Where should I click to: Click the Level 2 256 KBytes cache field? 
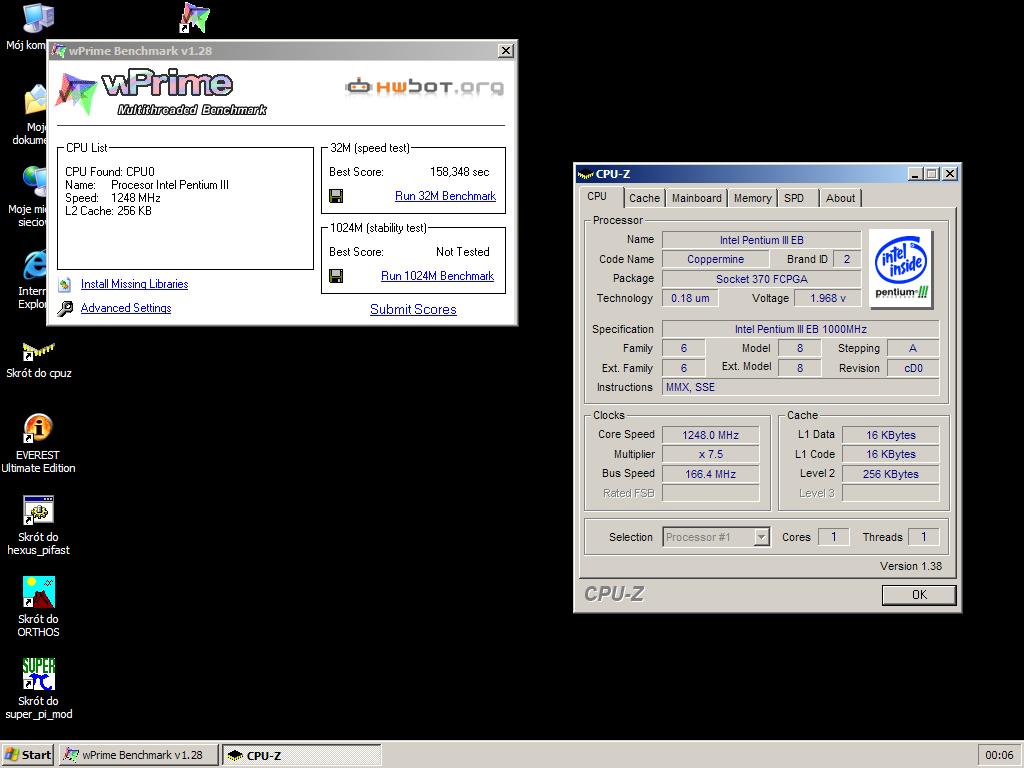pos(891,474)
